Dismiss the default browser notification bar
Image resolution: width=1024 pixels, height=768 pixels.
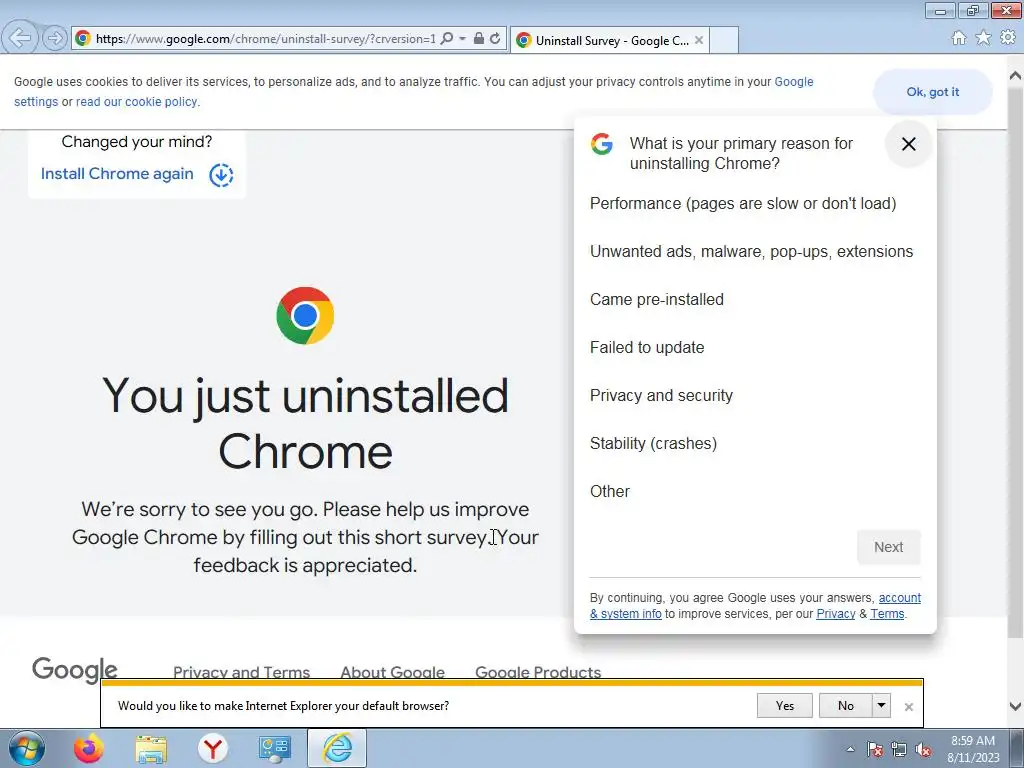click(x=908, y=707)
